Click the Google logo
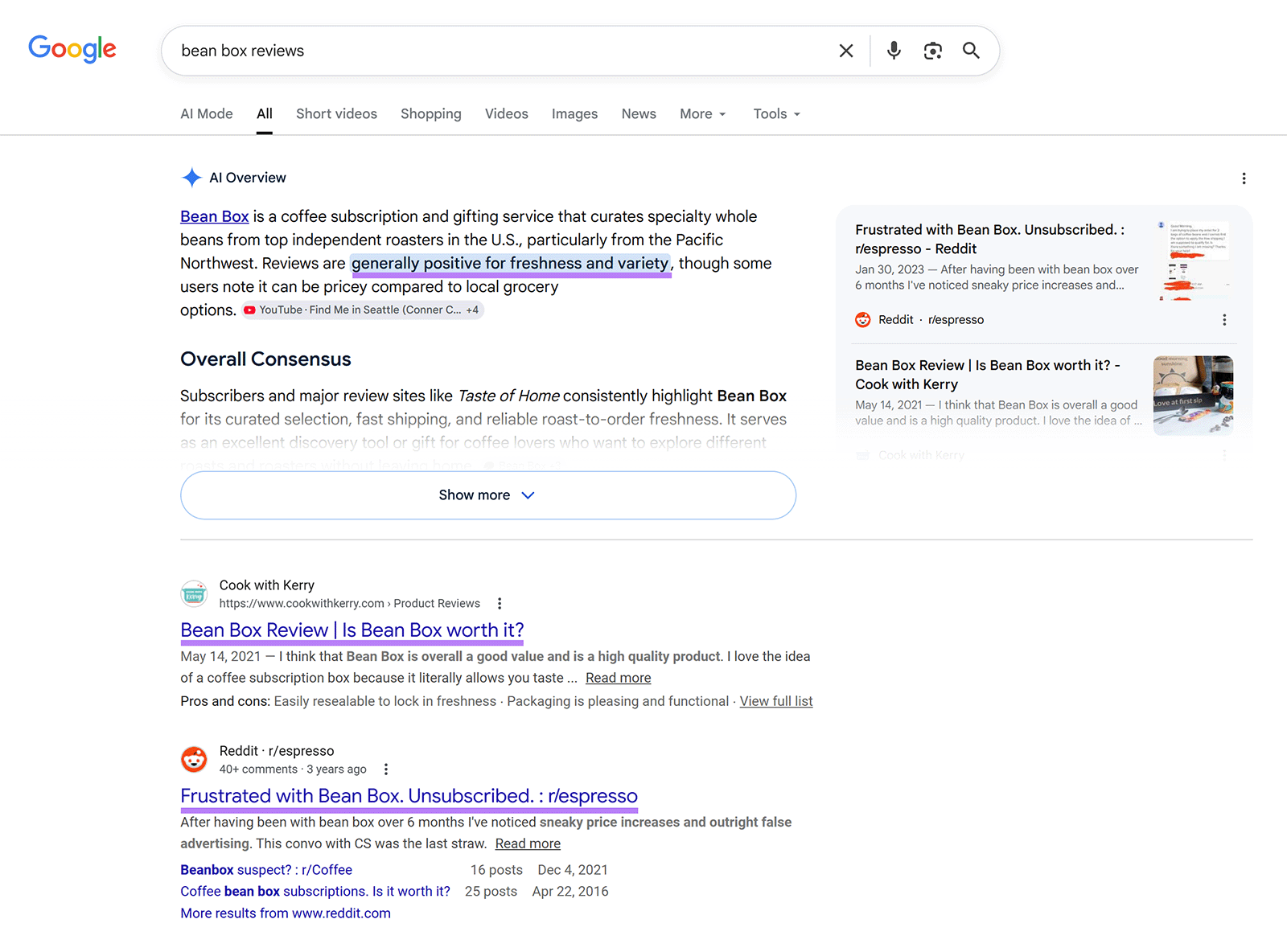 tap(72, 49)
